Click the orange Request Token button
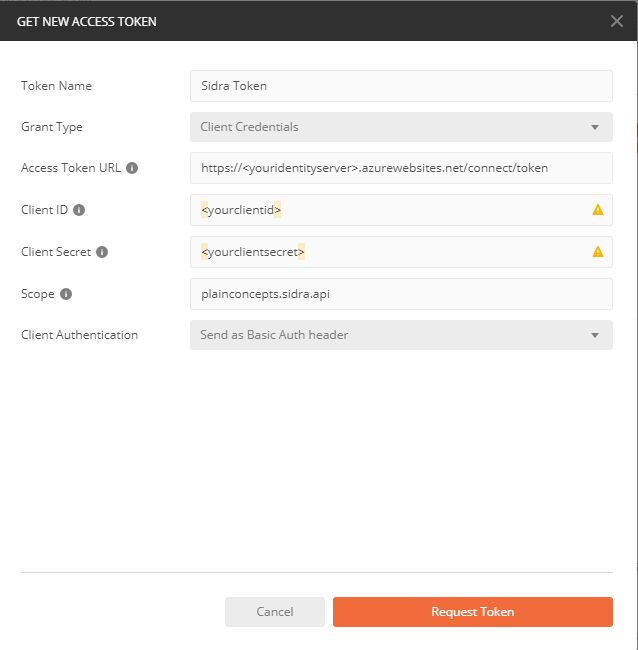Screen dimensions: 638x650 pos(472,612)
